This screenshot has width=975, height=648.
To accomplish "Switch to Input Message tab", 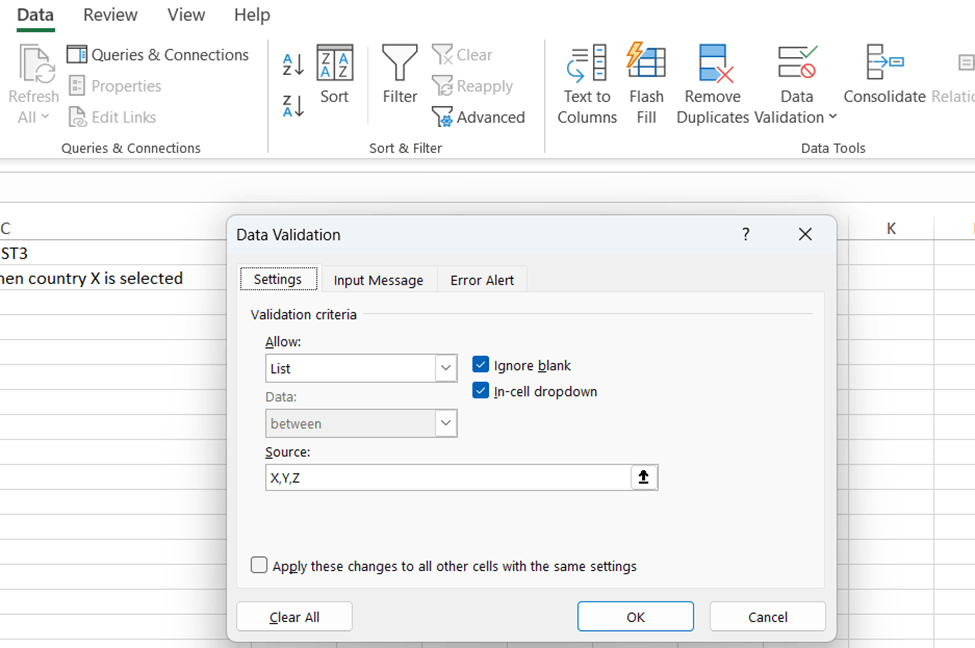I will pos(378,280).
